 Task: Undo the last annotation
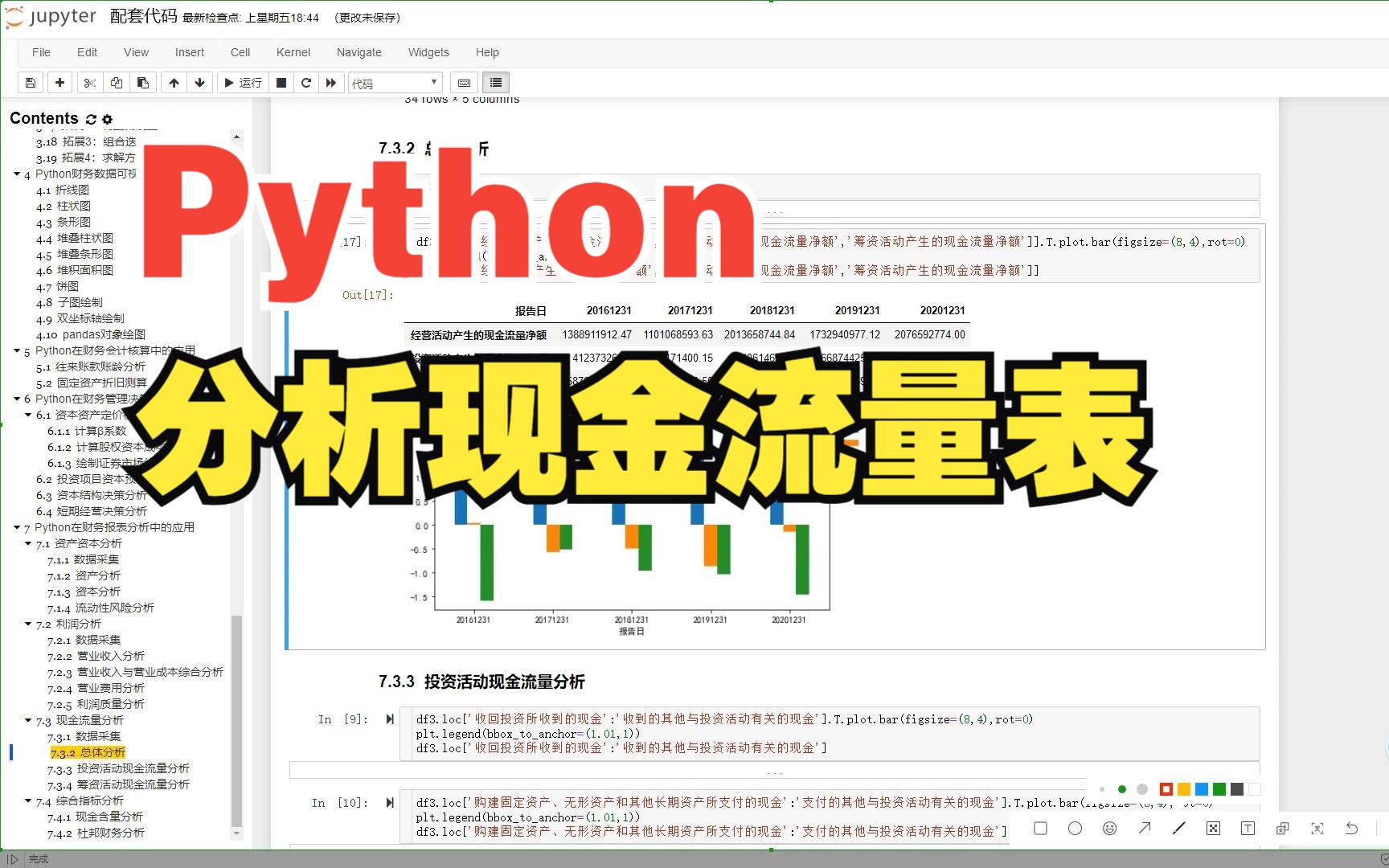point(1351,828)
